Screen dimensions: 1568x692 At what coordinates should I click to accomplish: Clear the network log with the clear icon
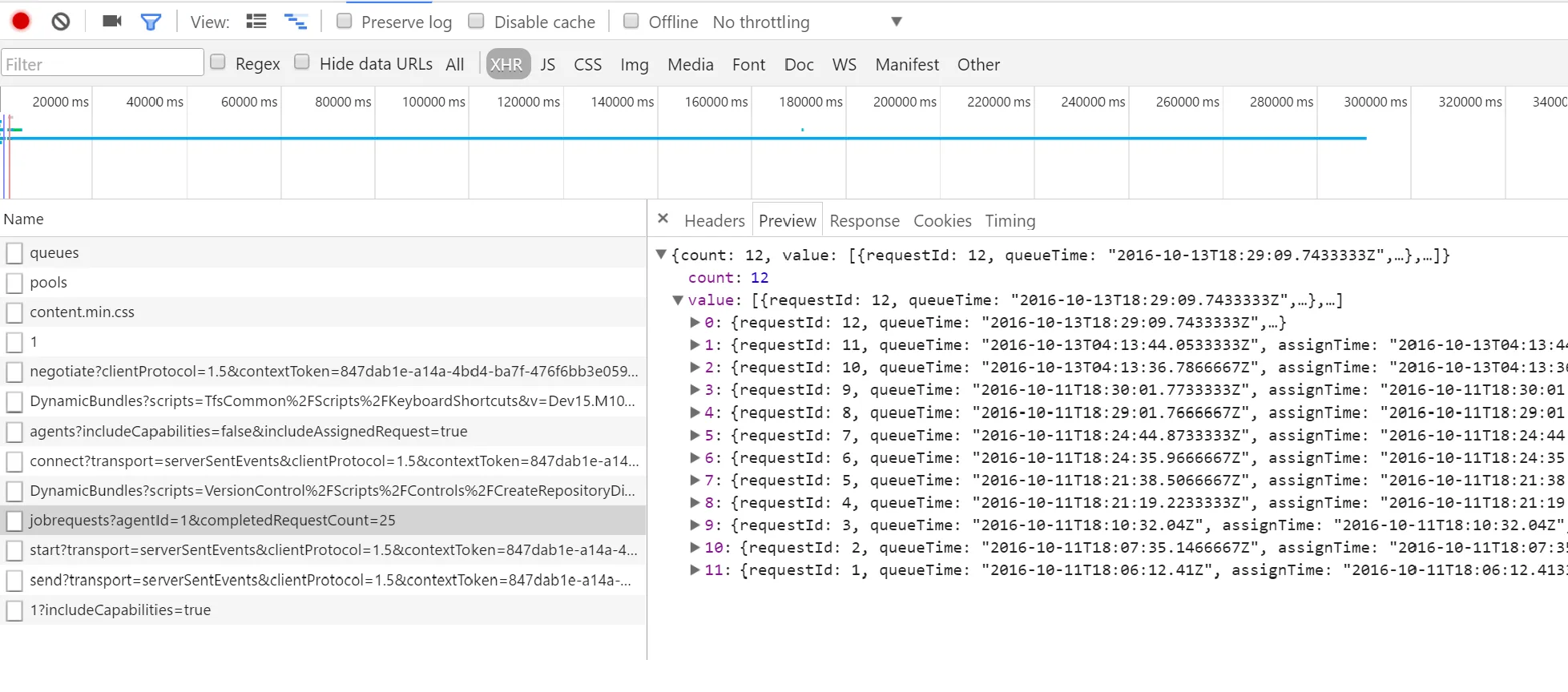61,22
